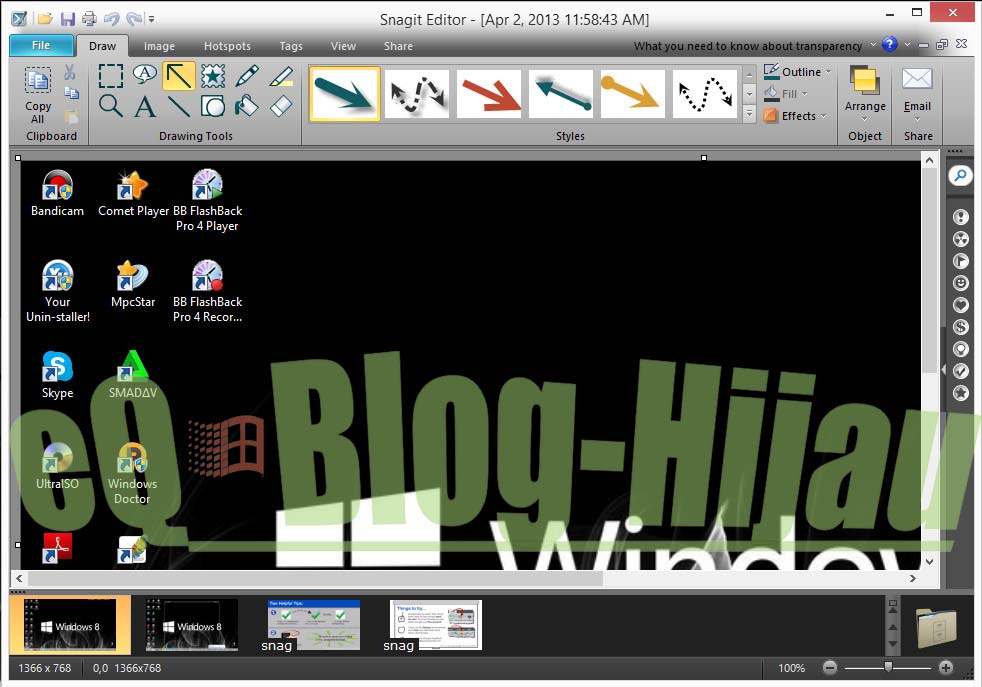Adjust the zoom slider handle
Screen dimensions: 982x687
pos(888,667)
